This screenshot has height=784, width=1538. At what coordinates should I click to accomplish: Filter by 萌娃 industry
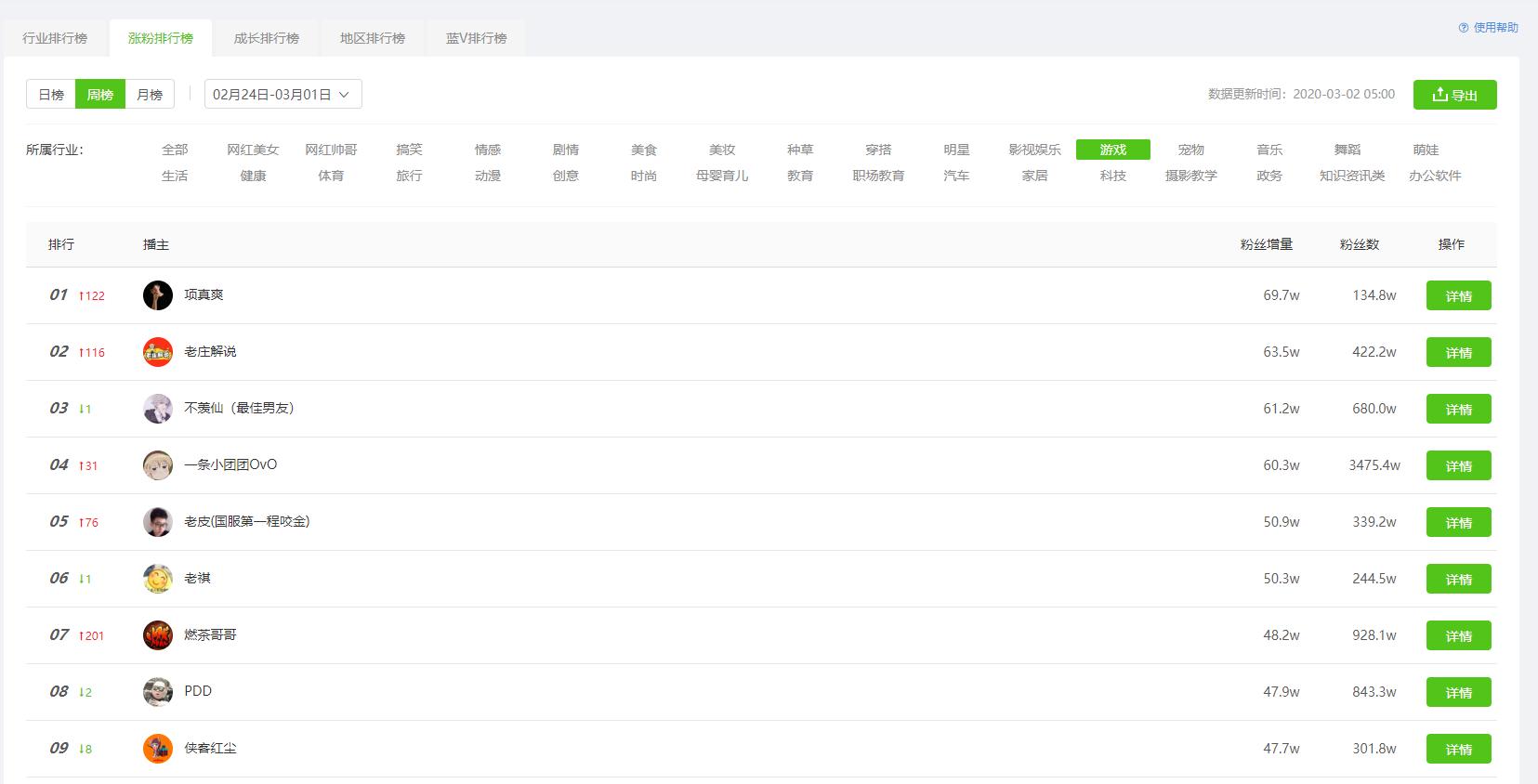click(1426, 150)
